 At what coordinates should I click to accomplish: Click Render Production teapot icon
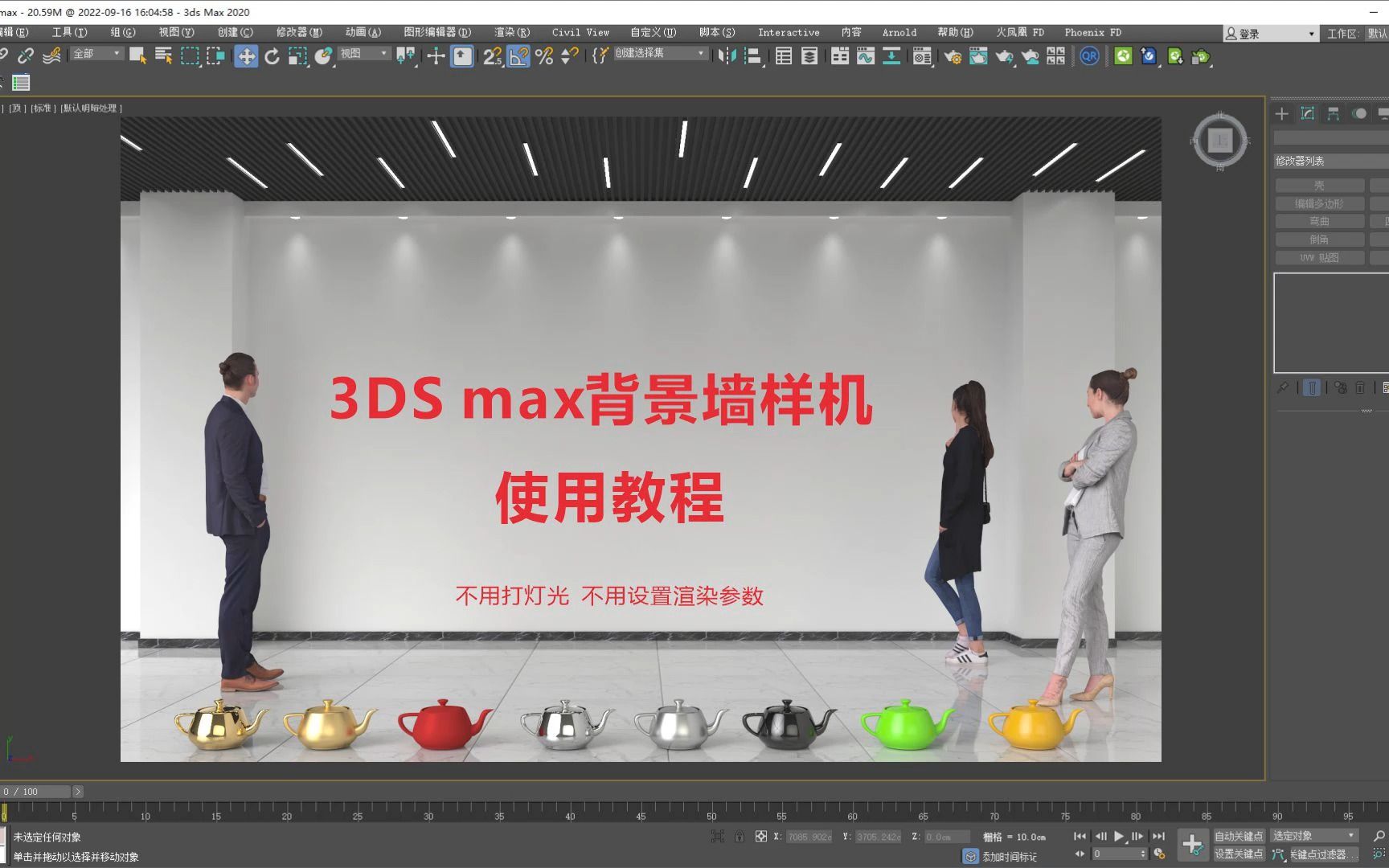[x=1004, y=55]
